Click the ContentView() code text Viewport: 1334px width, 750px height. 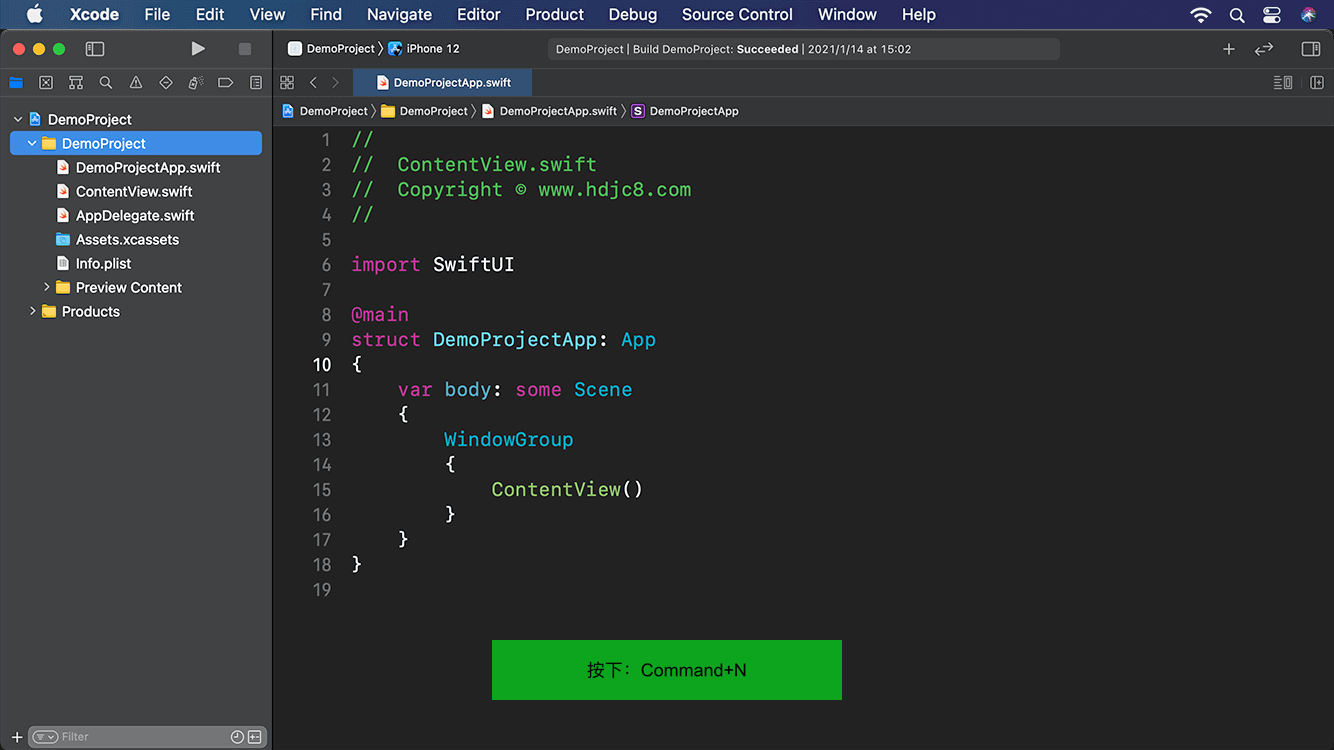567,489
